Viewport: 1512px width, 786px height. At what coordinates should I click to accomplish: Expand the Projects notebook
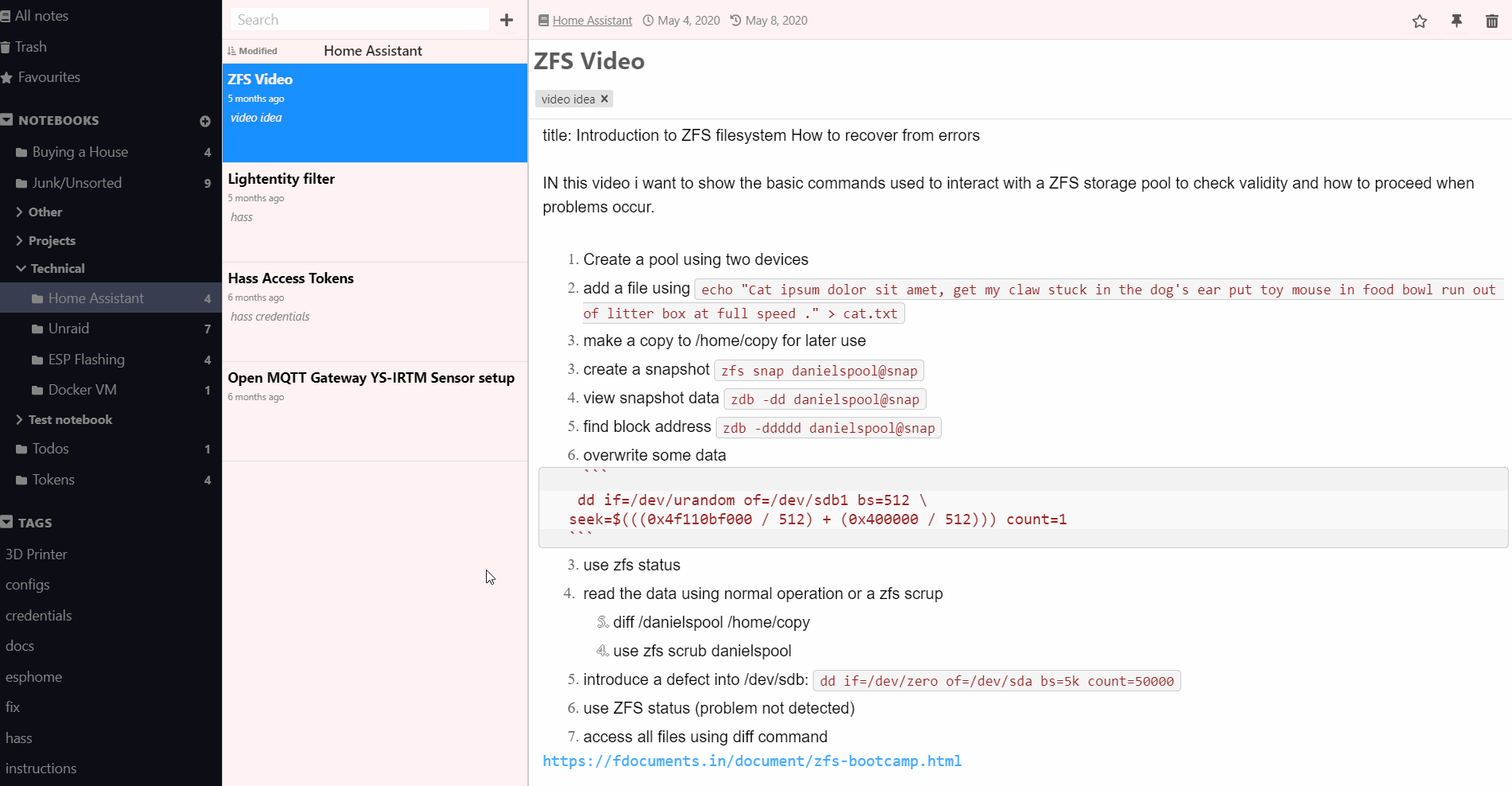click(19, 241)
